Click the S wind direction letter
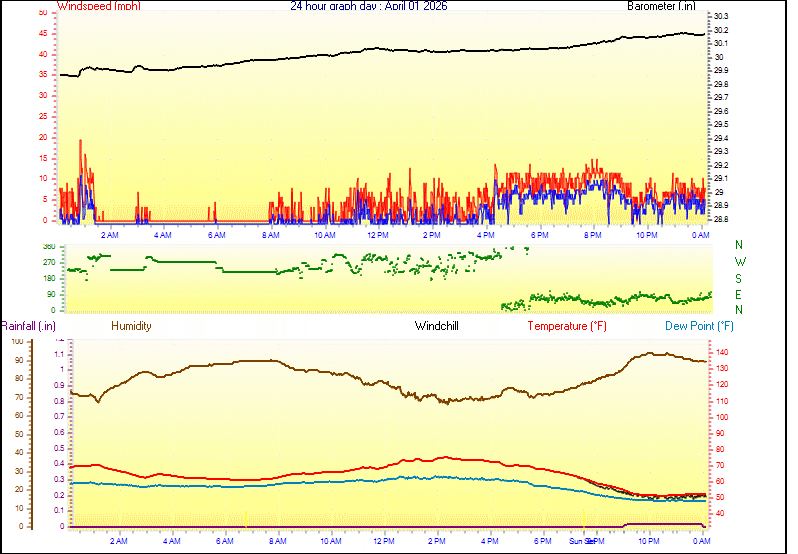 coord(739,278)
